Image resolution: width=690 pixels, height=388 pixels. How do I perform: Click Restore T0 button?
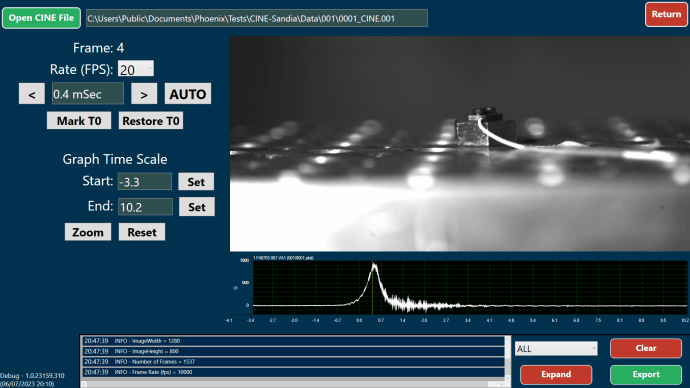click(x=151, y=121)
